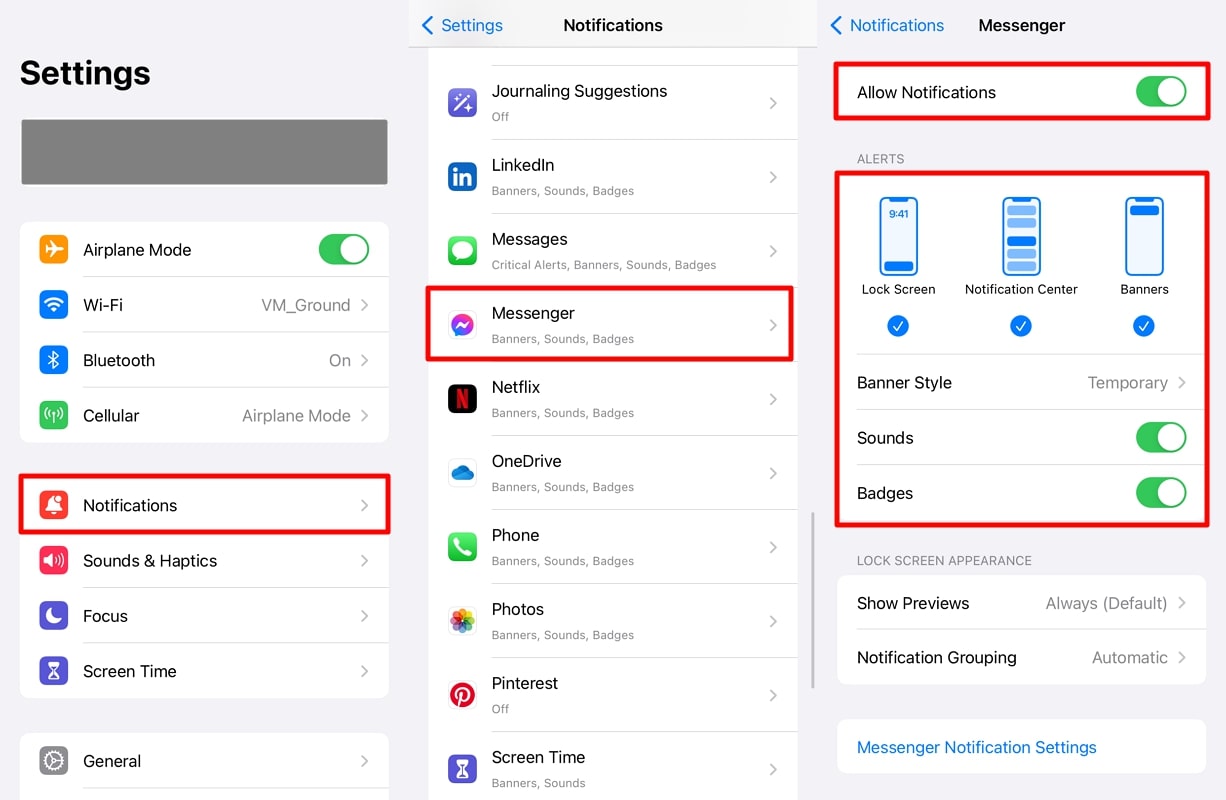1226x800 pixels.
Task: Open Messenger Notification Settings link
Action: [976, 747]
